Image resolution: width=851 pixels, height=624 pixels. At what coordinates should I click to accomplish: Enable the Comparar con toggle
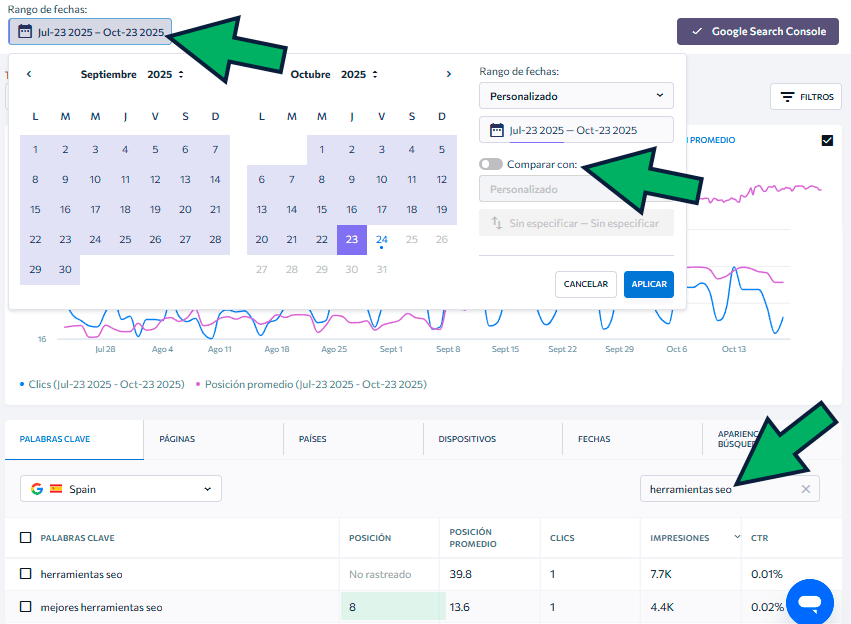pyautogui.click(x=490, y=164)
